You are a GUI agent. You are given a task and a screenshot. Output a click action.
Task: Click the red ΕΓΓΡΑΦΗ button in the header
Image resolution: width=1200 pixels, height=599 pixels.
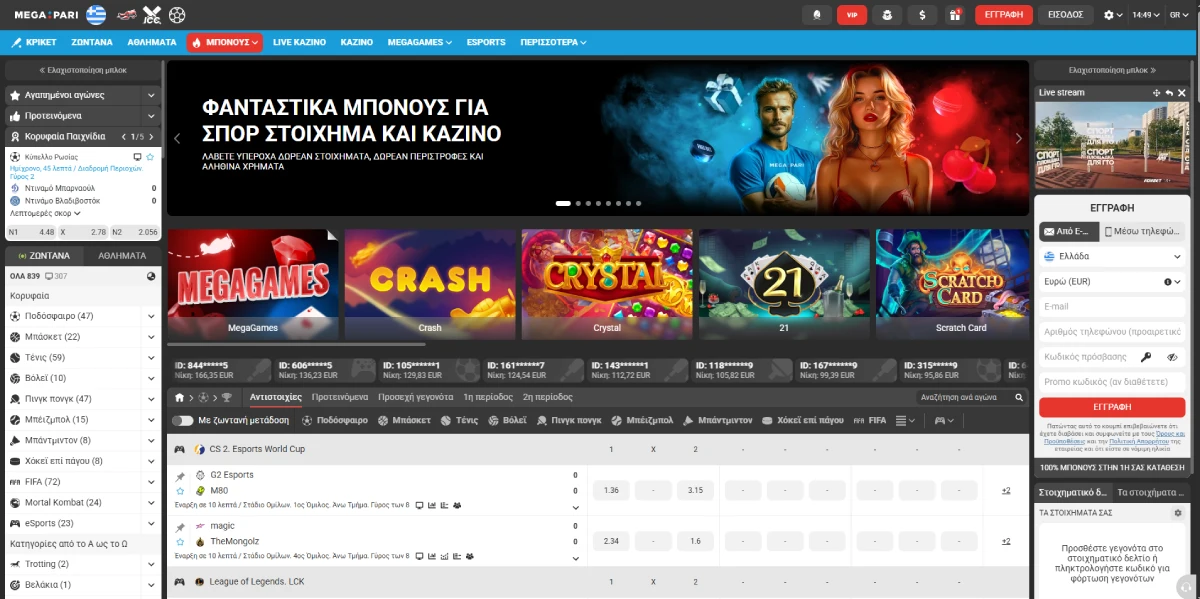tap(1003, 15)
